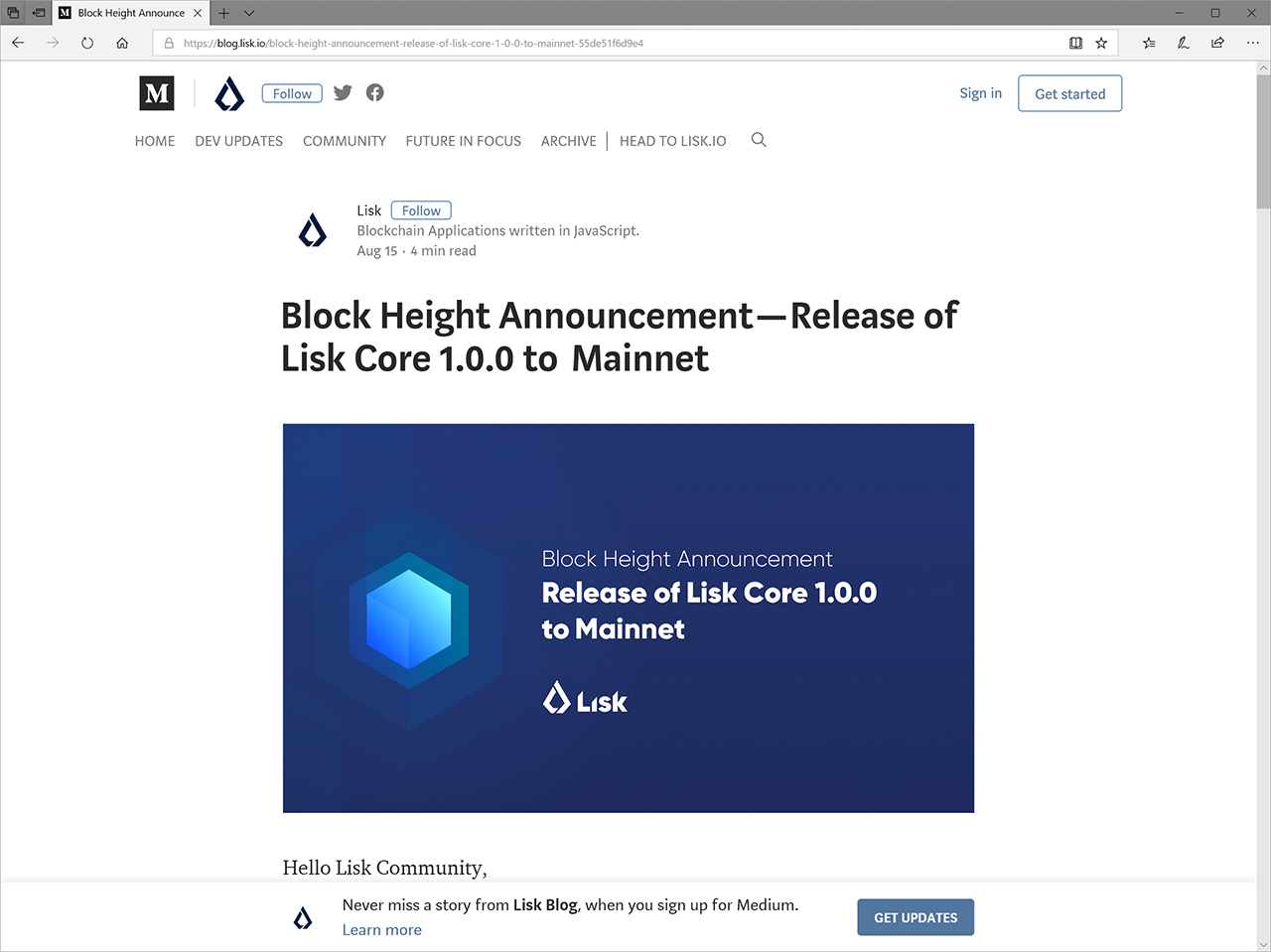
Task: Click the Learn more link in the signup banner
Action: (x=381, y=929)
